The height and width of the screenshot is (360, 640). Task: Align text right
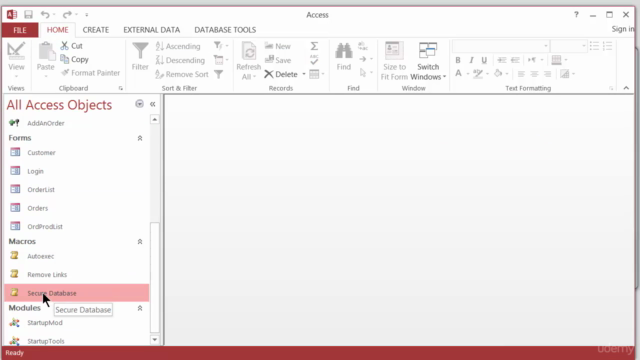coord(547,74)
